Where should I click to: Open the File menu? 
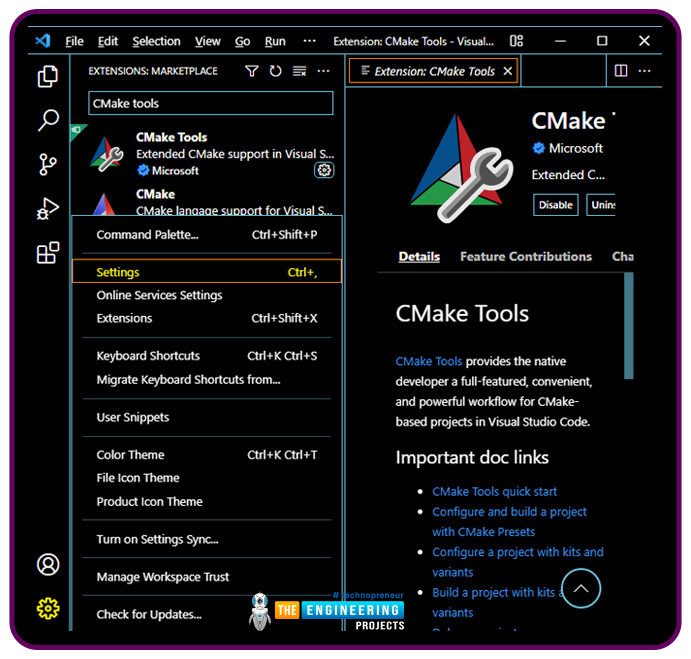tap(74, 41)
